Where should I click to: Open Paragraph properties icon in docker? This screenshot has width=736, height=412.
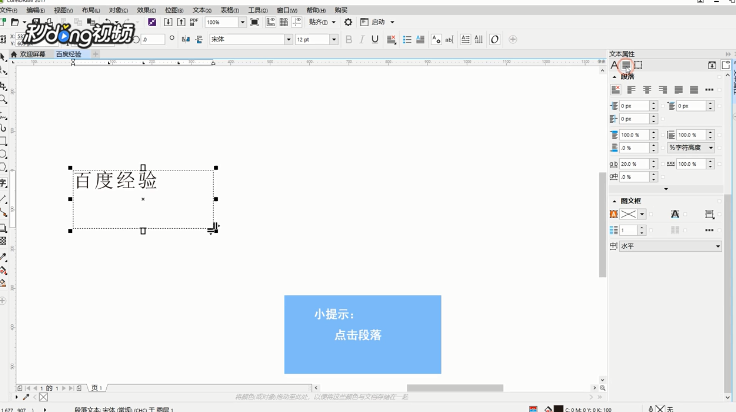pyautogui.click(x=626, y=65)
